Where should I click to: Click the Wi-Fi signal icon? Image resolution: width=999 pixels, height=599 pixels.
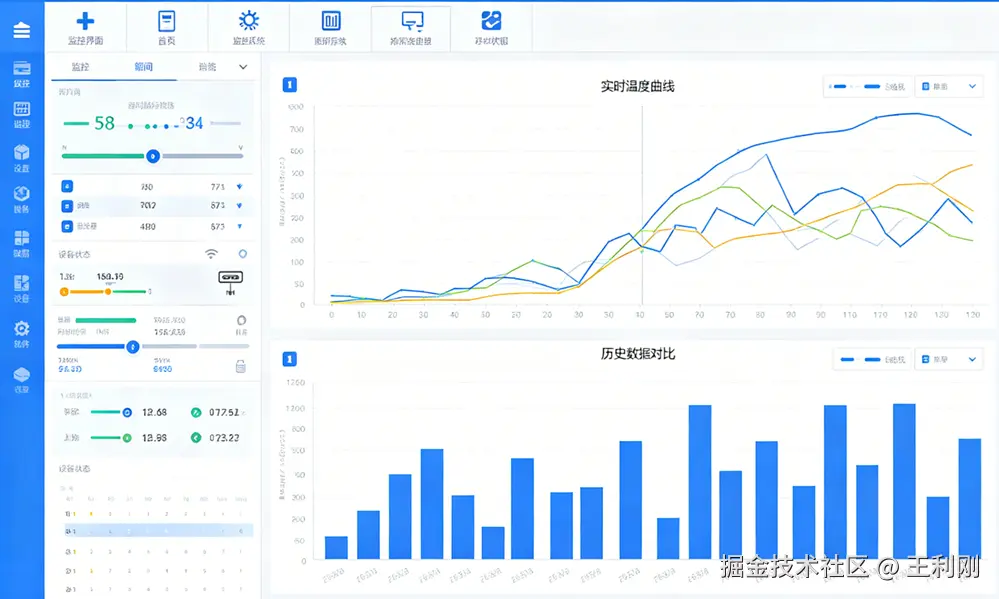tap(212, 254)
